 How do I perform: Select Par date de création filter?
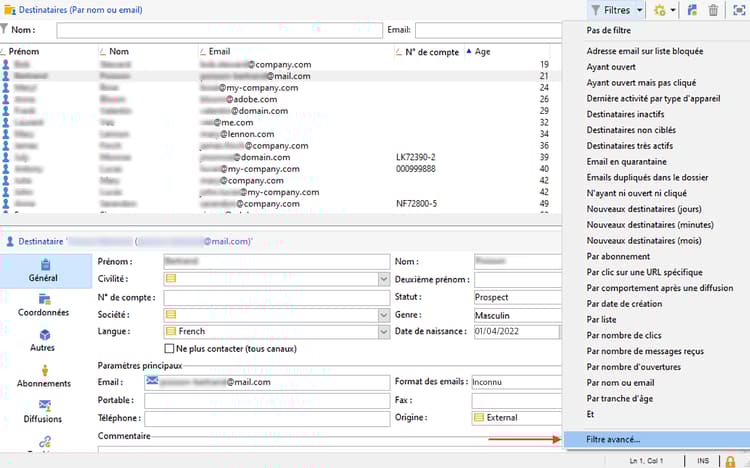[624, 303]
